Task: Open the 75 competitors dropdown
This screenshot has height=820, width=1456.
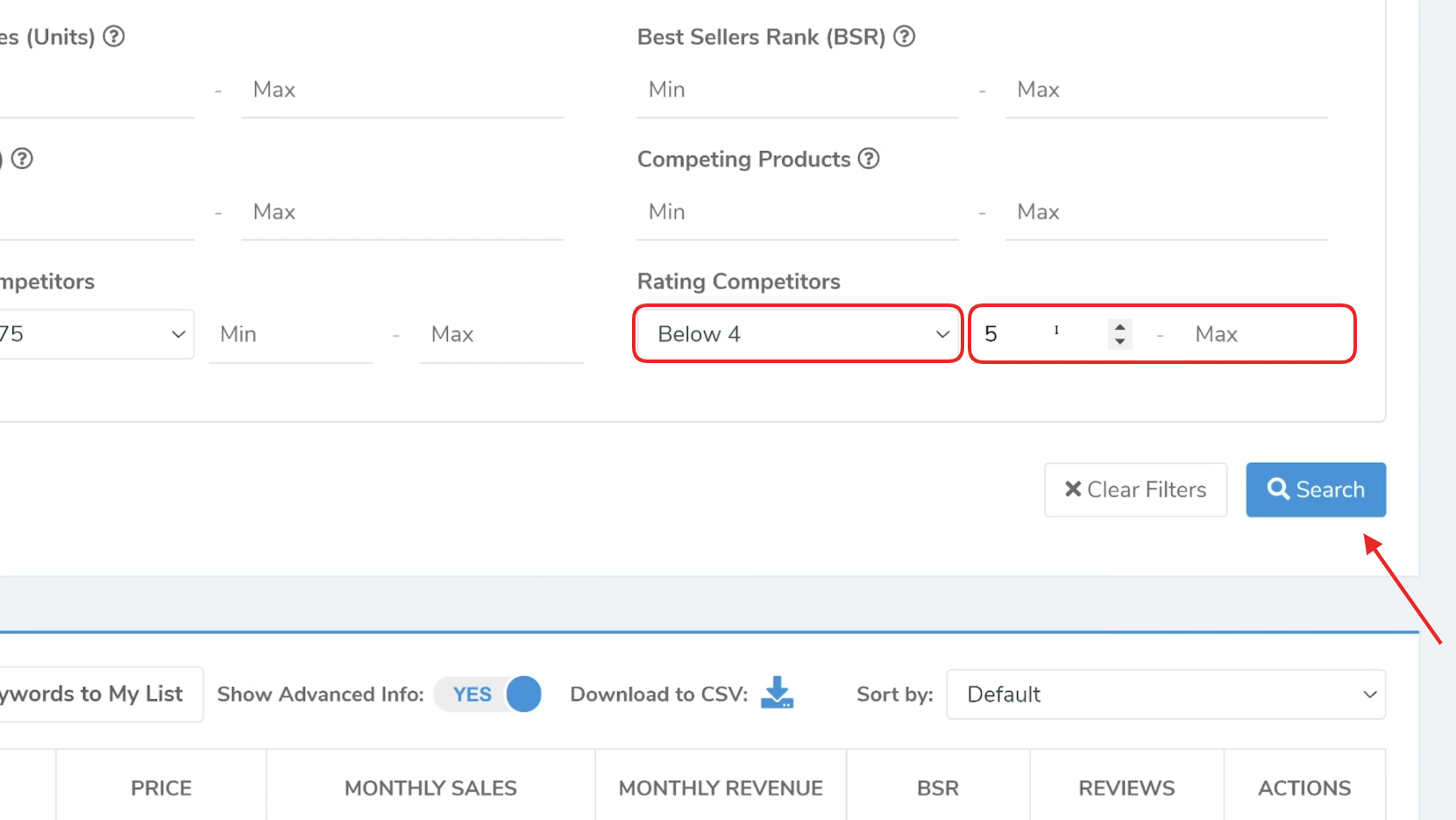Action: pyautogui.click(x=96, y=333)
